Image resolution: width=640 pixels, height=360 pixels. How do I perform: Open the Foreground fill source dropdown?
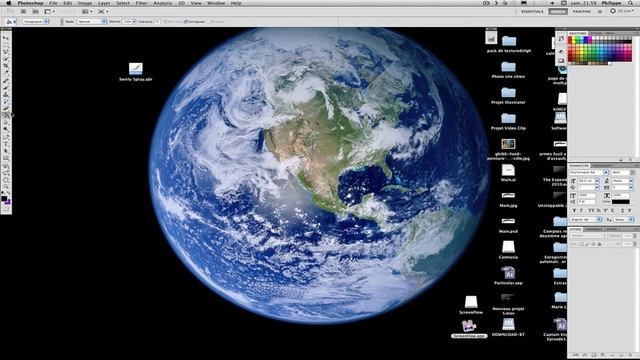[x=36, y=21]
